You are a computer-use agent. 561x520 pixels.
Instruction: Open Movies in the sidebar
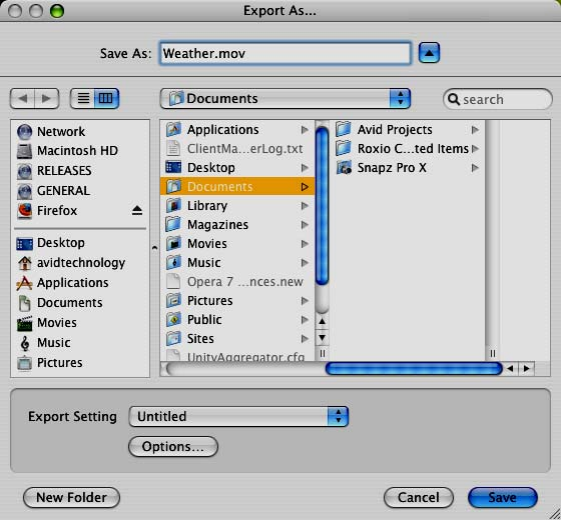click(47, 323)
